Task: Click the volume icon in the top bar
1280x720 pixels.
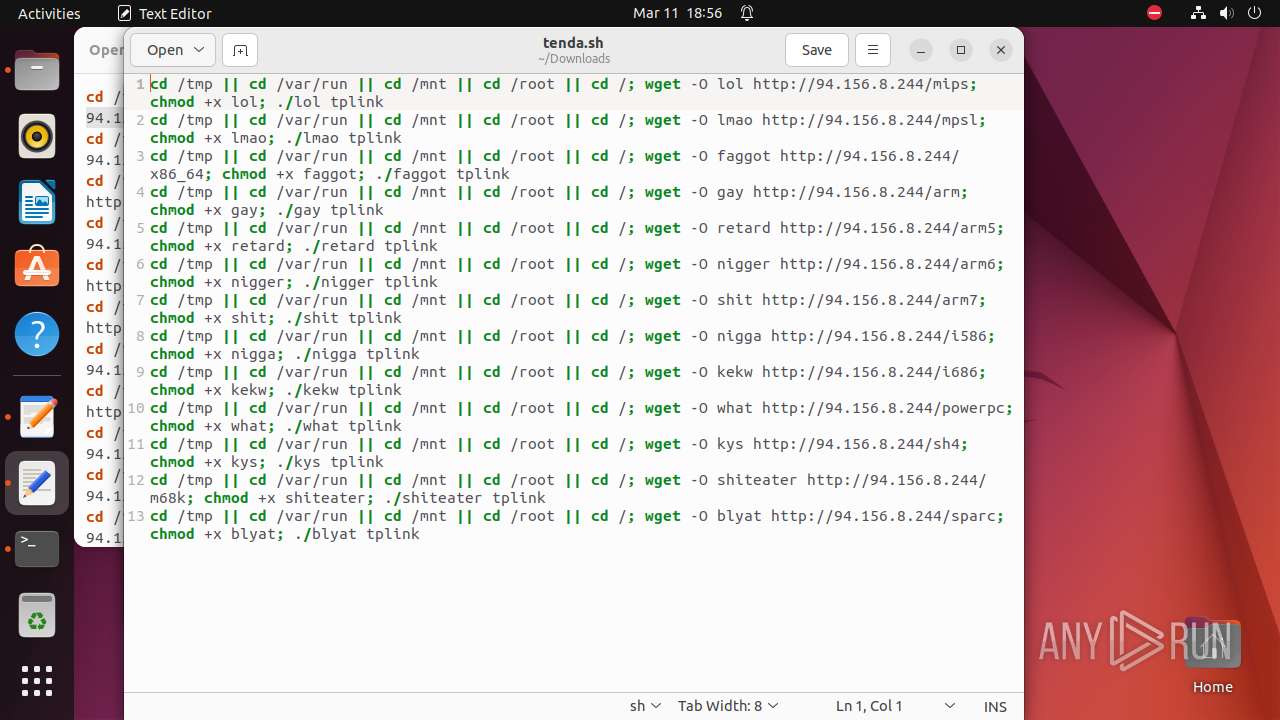Action: (1226, 13)
